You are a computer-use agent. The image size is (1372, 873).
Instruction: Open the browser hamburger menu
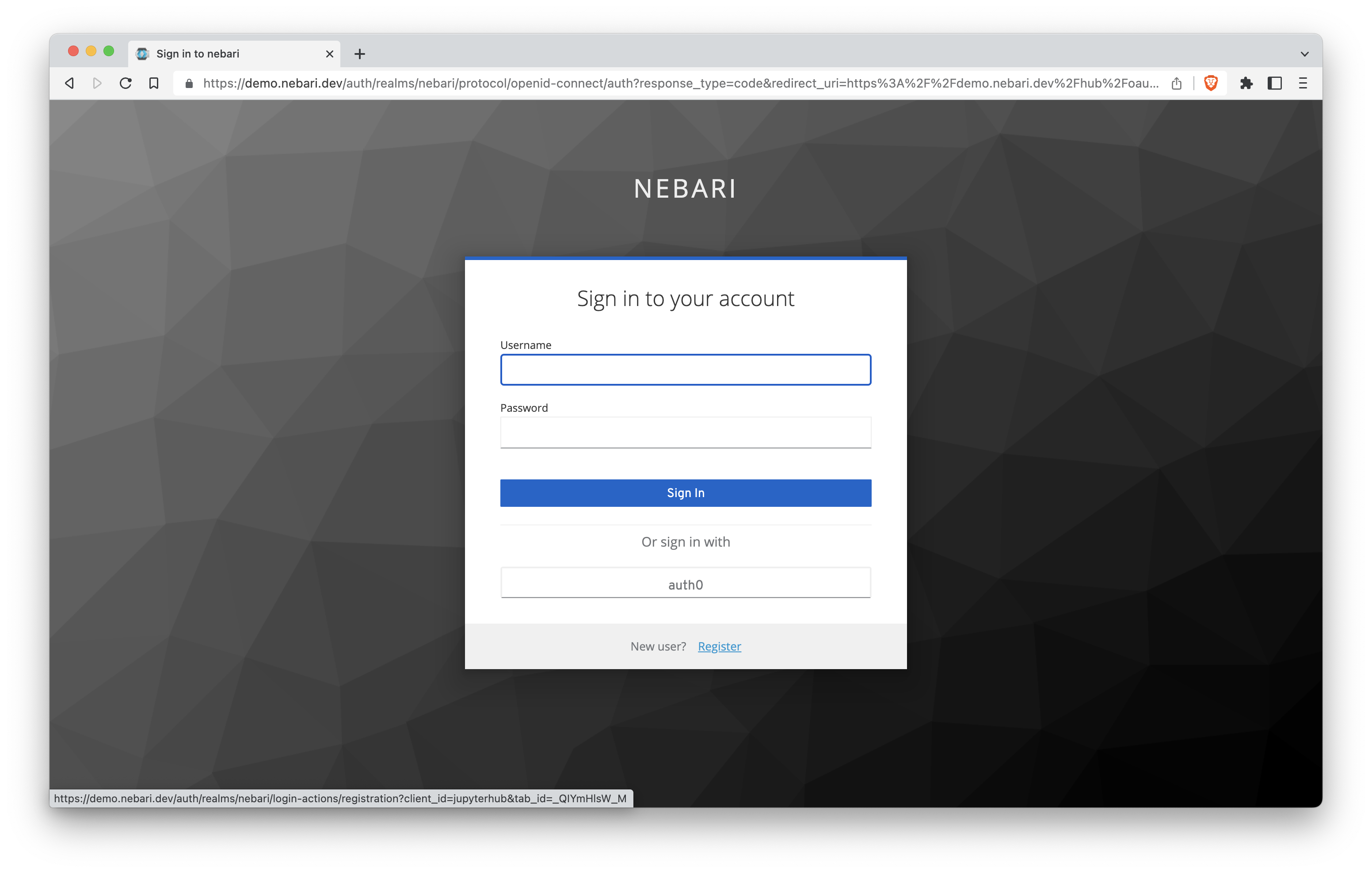pyautogui.click(x=1303, y=83)
